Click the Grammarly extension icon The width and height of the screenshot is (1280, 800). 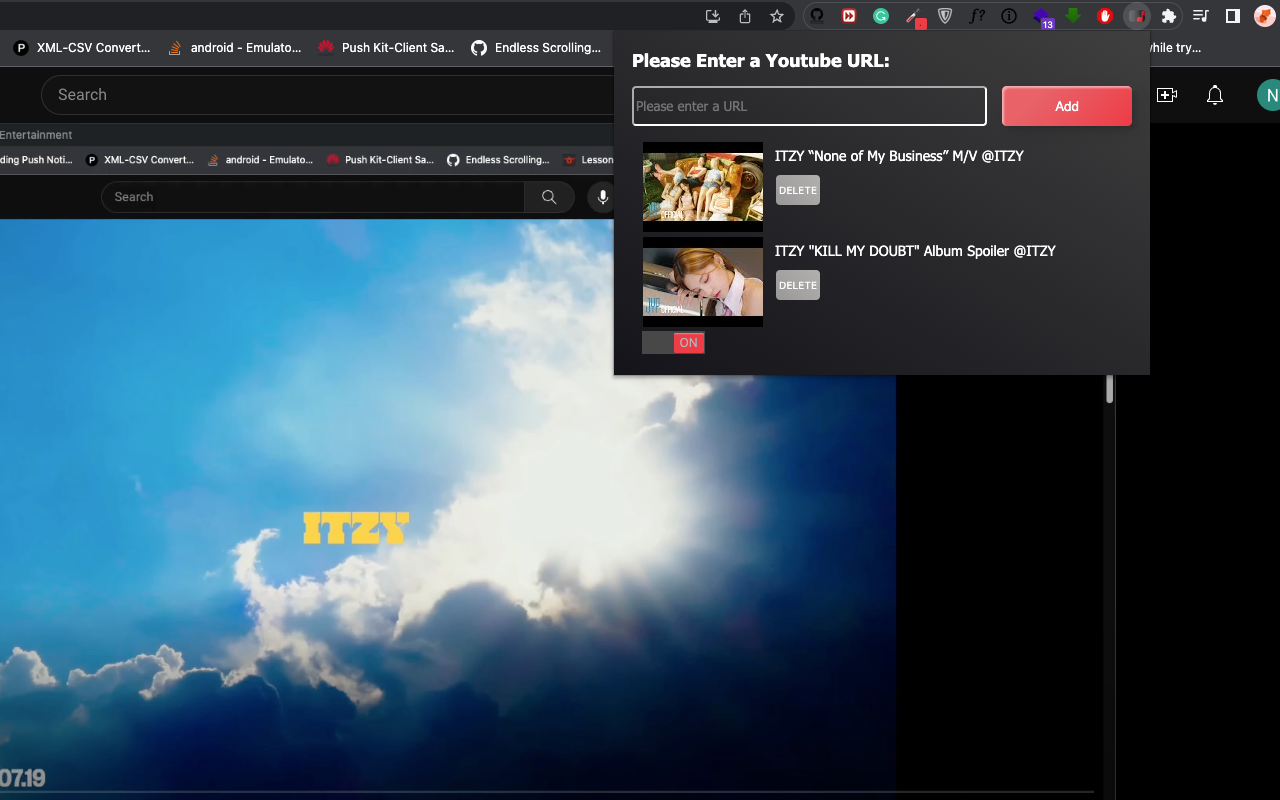880,16
